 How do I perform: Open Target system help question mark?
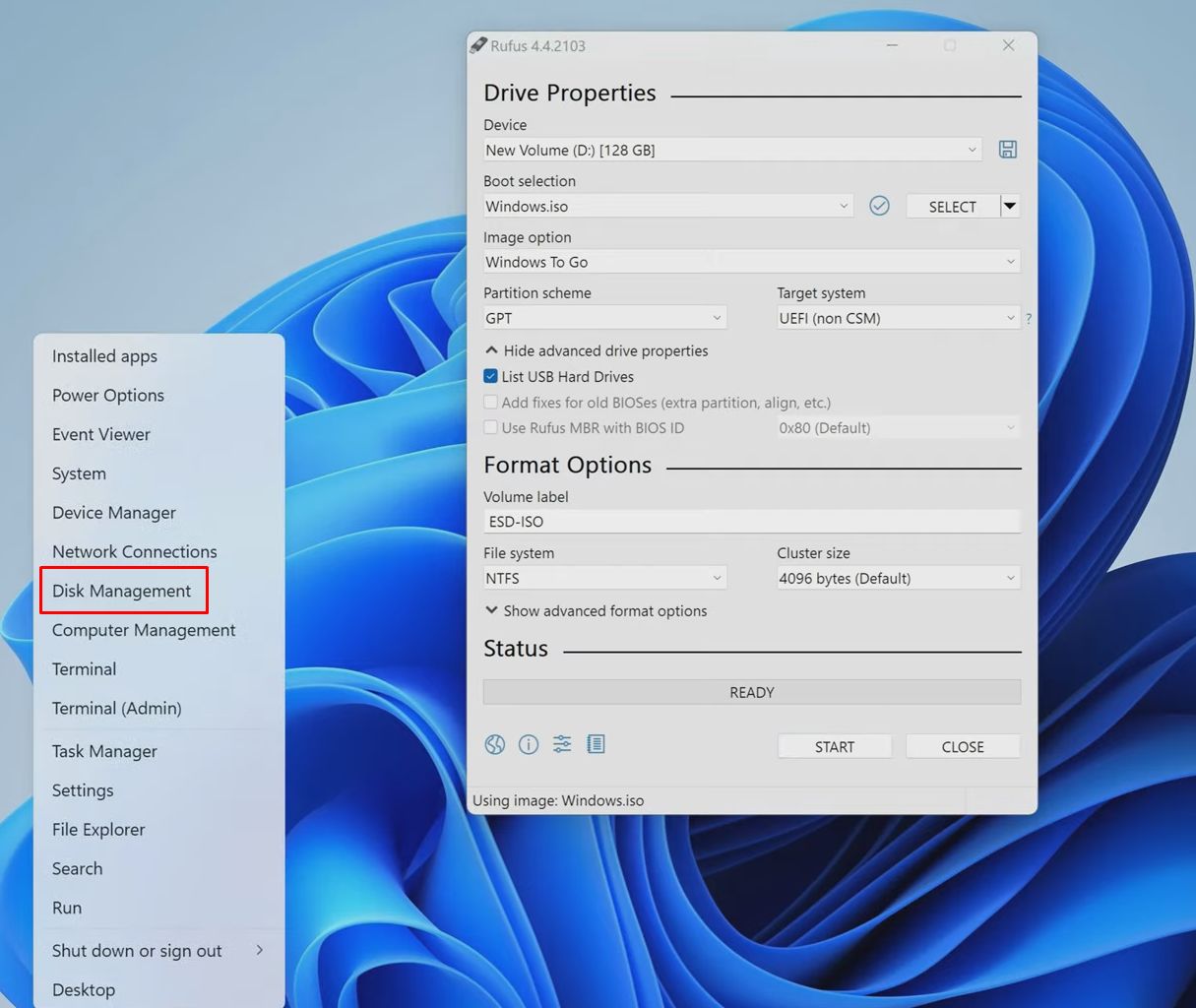[1028, 317]
